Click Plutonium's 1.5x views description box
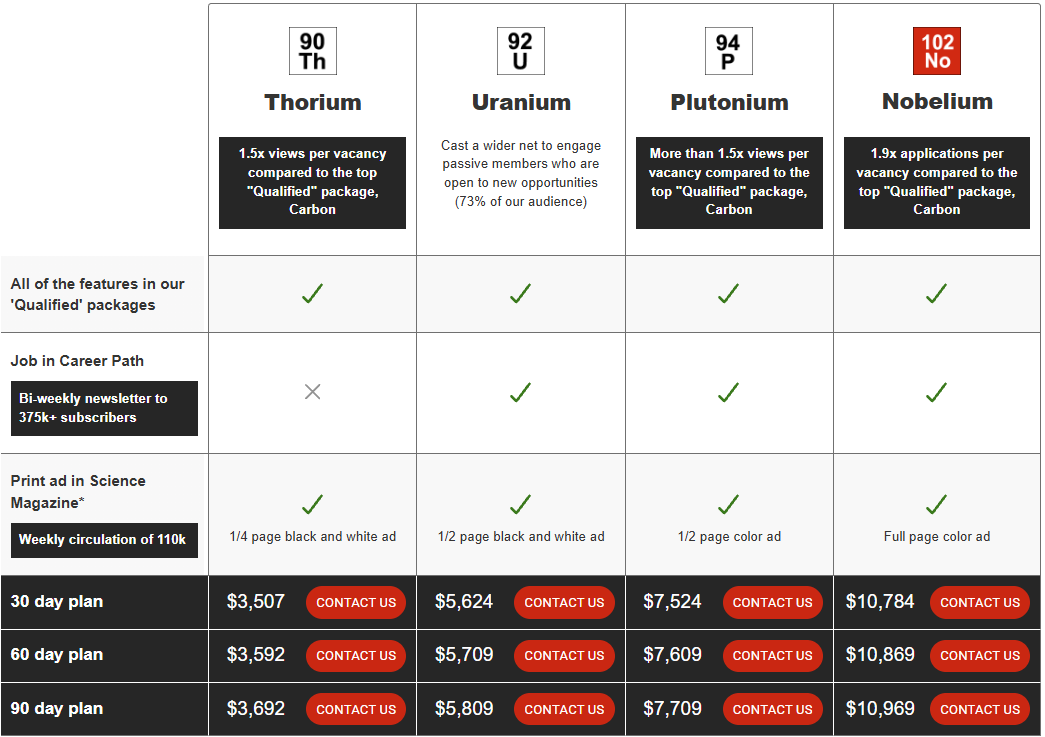The image size is (1045, 737). point(729,182)
